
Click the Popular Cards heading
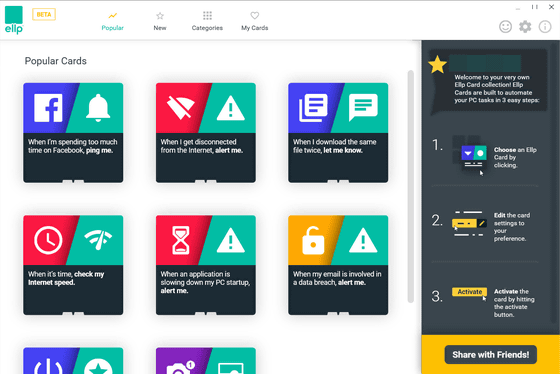click(56, 61)
